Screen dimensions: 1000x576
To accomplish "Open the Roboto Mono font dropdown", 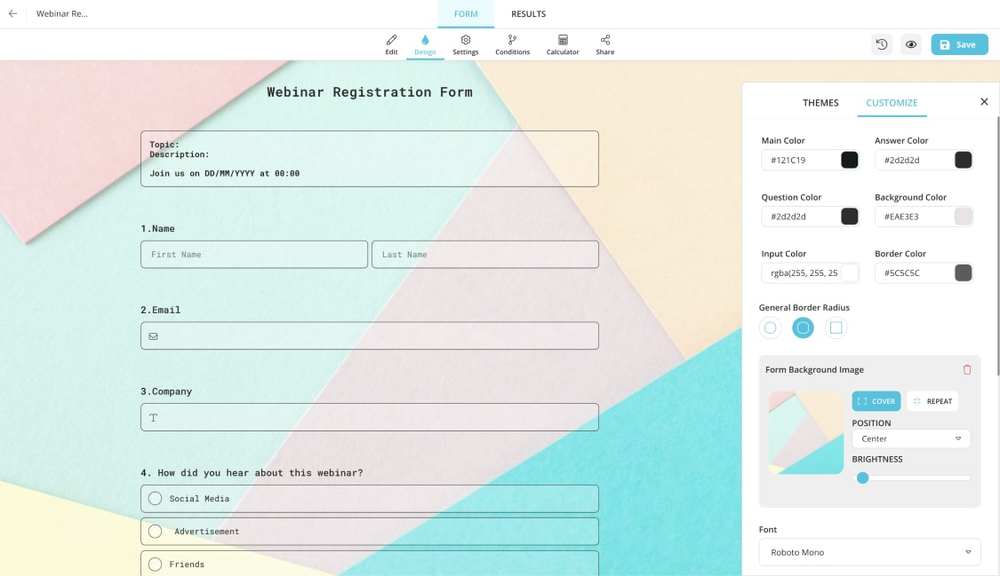I will click(869, 552).
